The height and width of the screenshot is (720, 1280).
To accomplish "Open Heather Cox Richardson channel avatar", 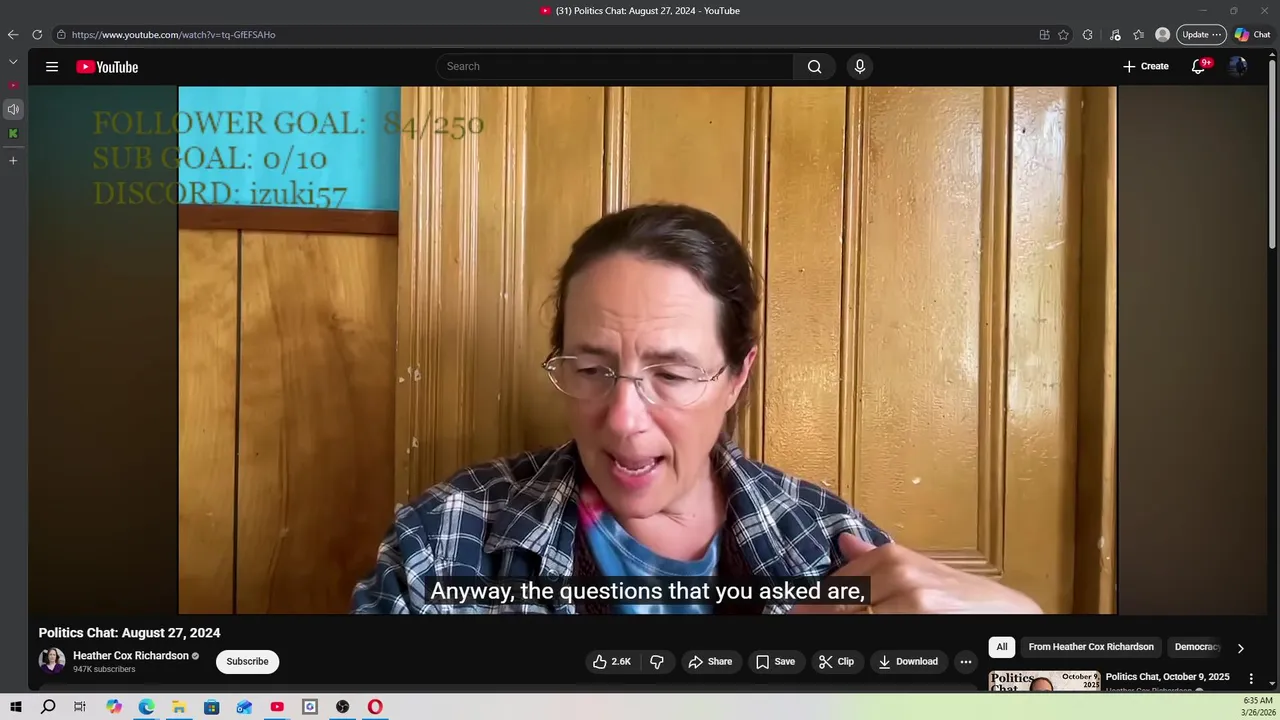I will [x=52, y=661].
